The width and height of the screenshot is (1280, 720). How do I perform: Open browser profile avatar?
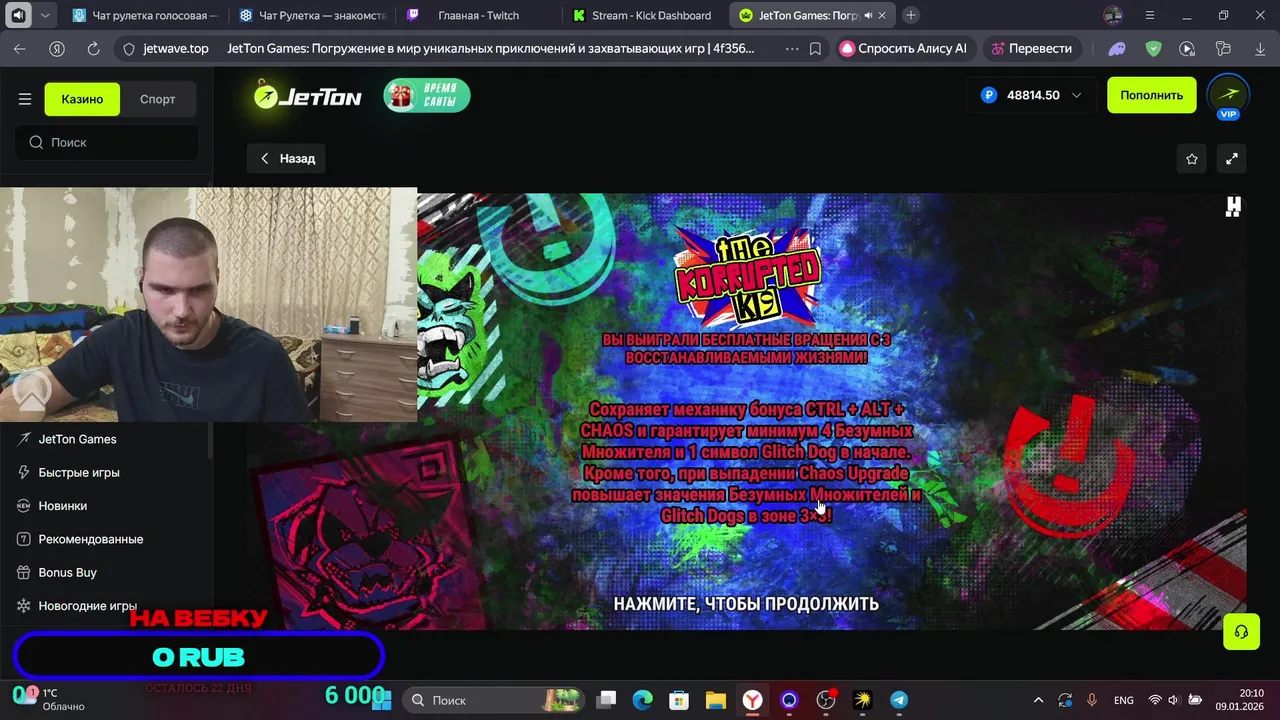click(1113, 15)
